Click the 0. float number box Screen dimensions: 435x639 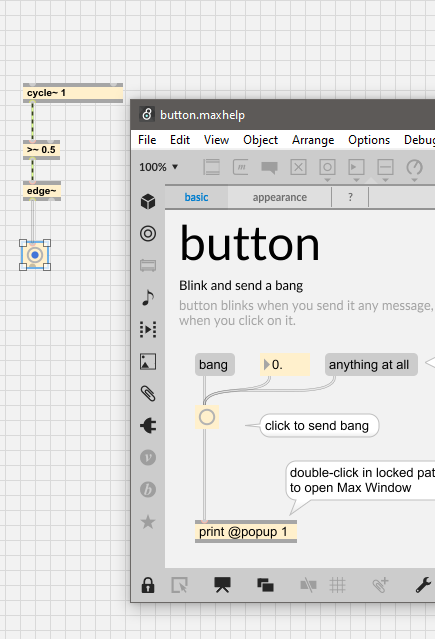(285, 365)
